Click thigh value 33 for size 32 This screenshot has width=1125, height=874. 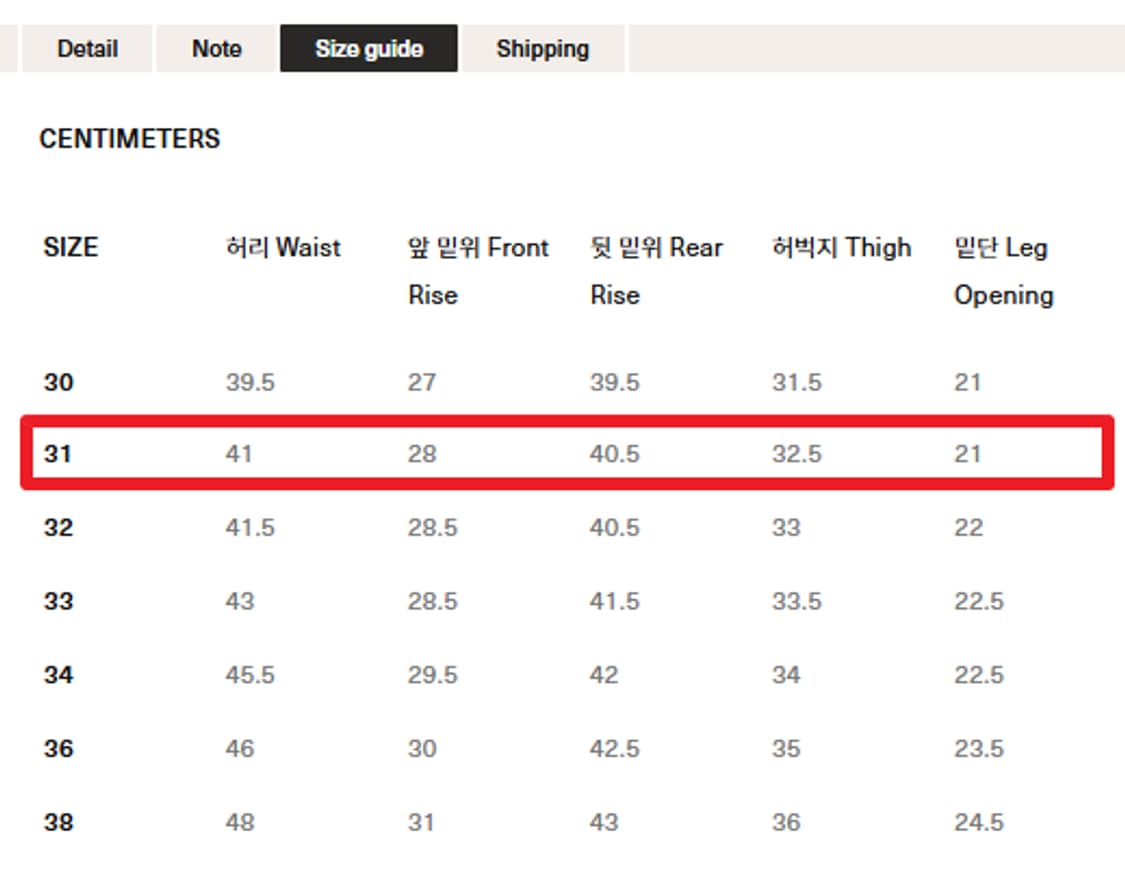[787, 527]
